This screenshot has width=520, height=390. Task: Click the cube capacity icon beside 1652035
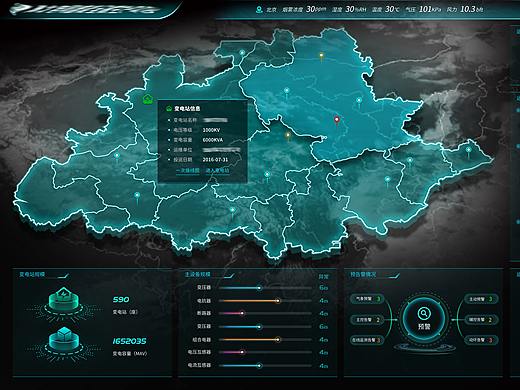[64, 339]
